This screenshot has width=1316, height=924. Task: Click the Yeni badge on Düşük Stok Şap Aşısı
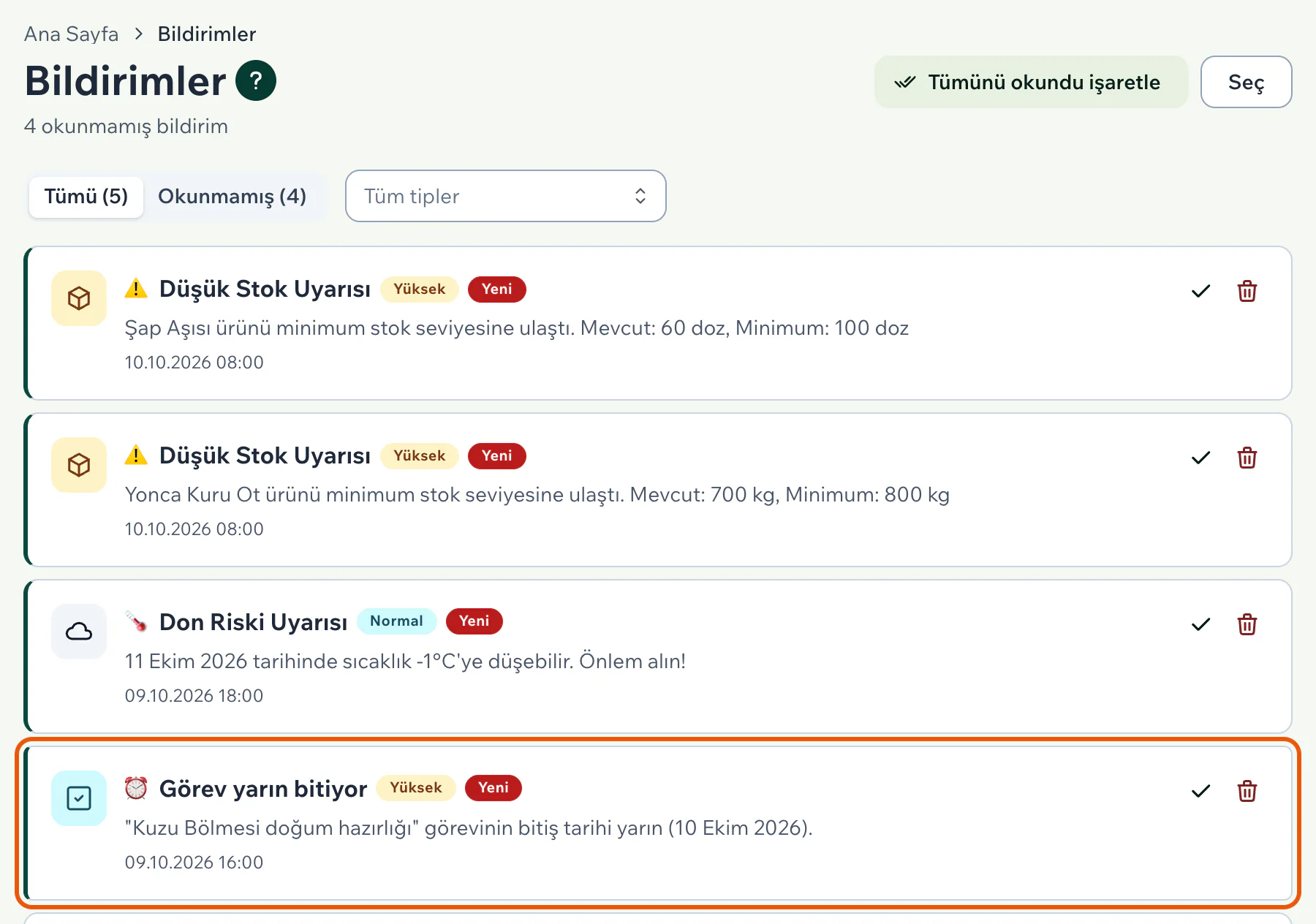tap(496, 289)
